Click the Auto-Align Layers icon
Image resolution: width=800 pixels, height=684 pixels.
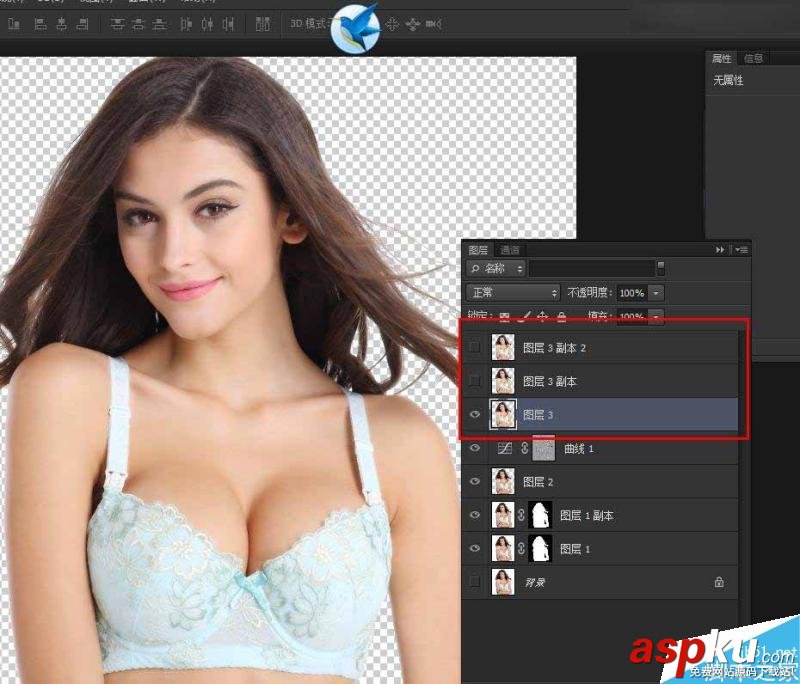(262, 23)
